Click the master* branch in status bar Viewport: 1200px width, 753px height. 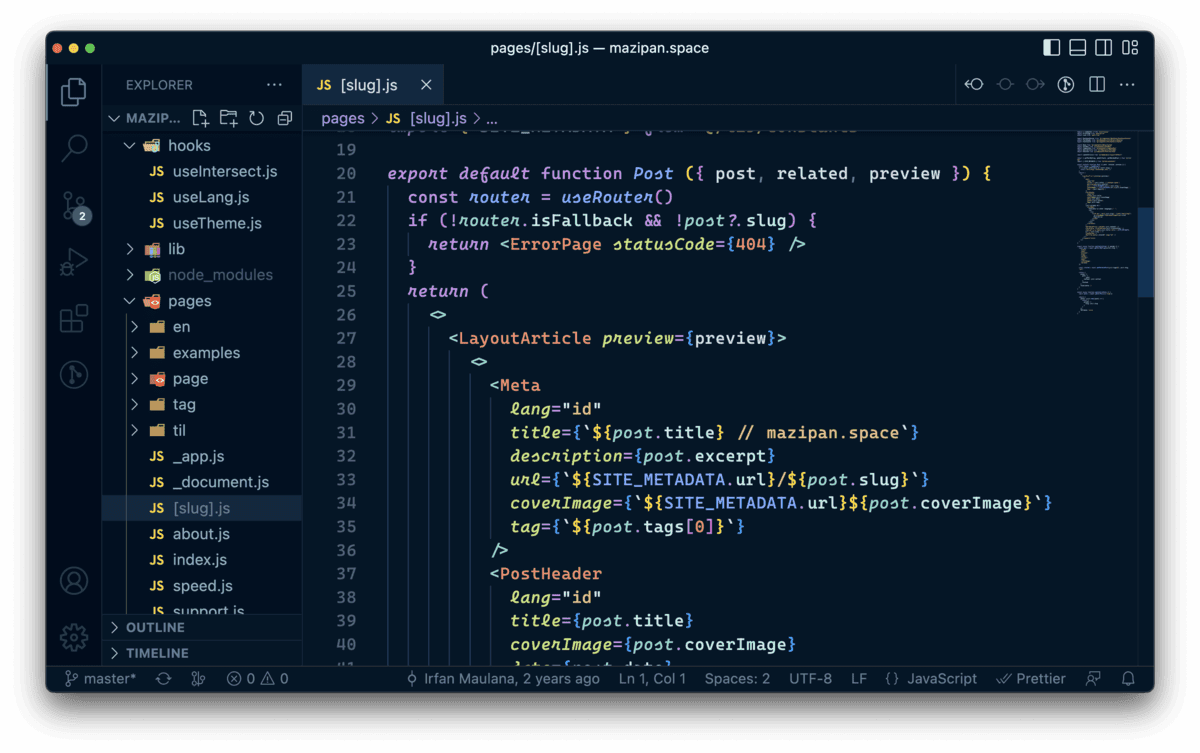pyautogui.click(x=101, y=678)
